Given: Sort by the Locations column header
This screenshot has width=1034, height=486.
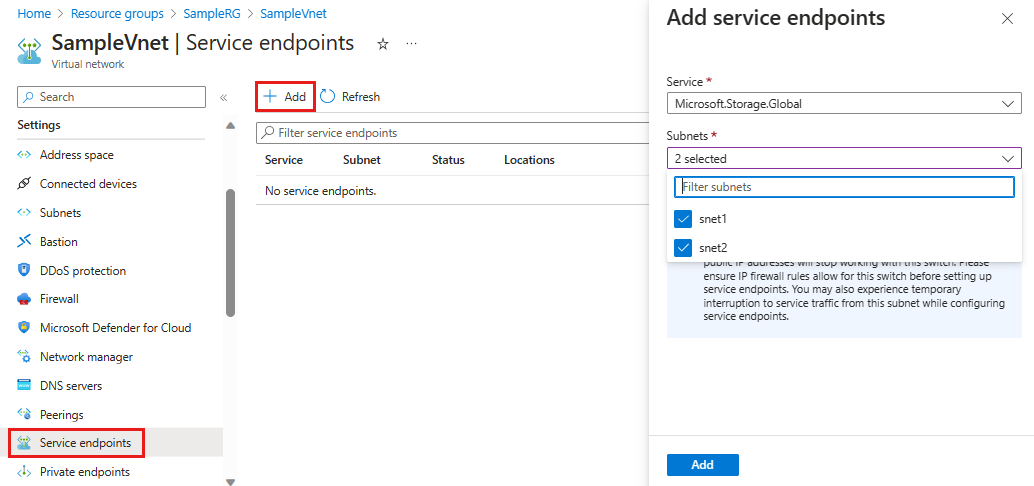Looking at the screenshot, I should [x=529, y=160].
